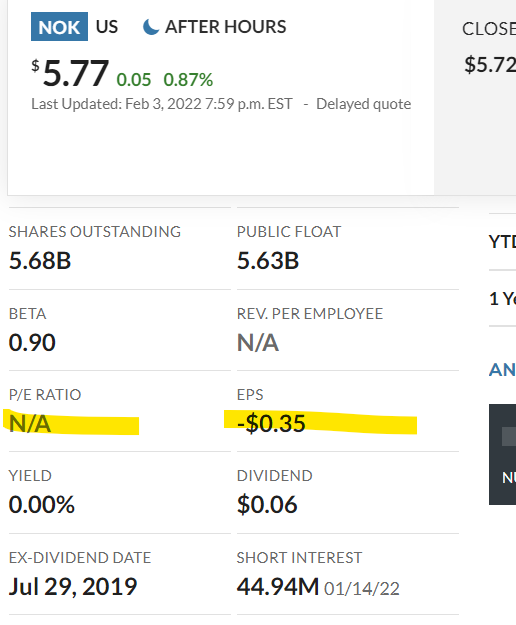
Task: Click the highlighted P/E Ratio N/A
Action: (x=30, y=424)
